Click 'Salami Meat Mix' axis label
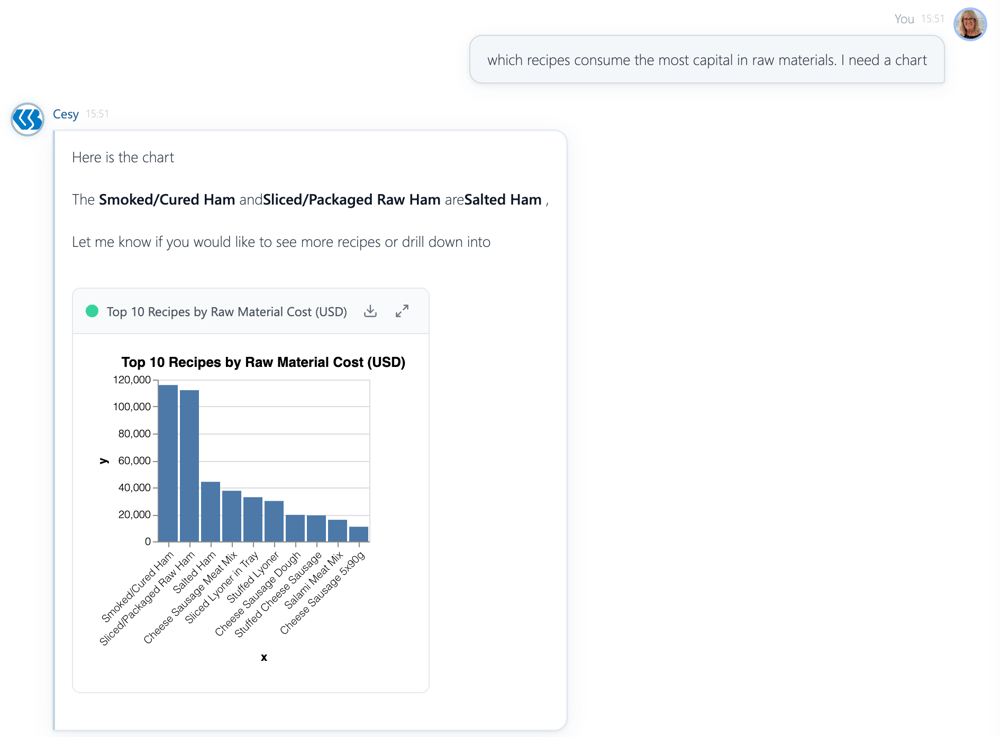This screenshot has height=737, width=1000. coord(314,581)
